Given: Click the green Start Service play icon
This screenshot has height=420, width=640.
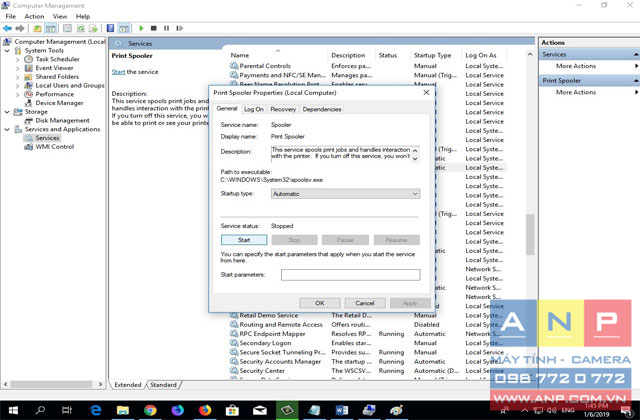Looking at the screenshot, I should 141,28.
